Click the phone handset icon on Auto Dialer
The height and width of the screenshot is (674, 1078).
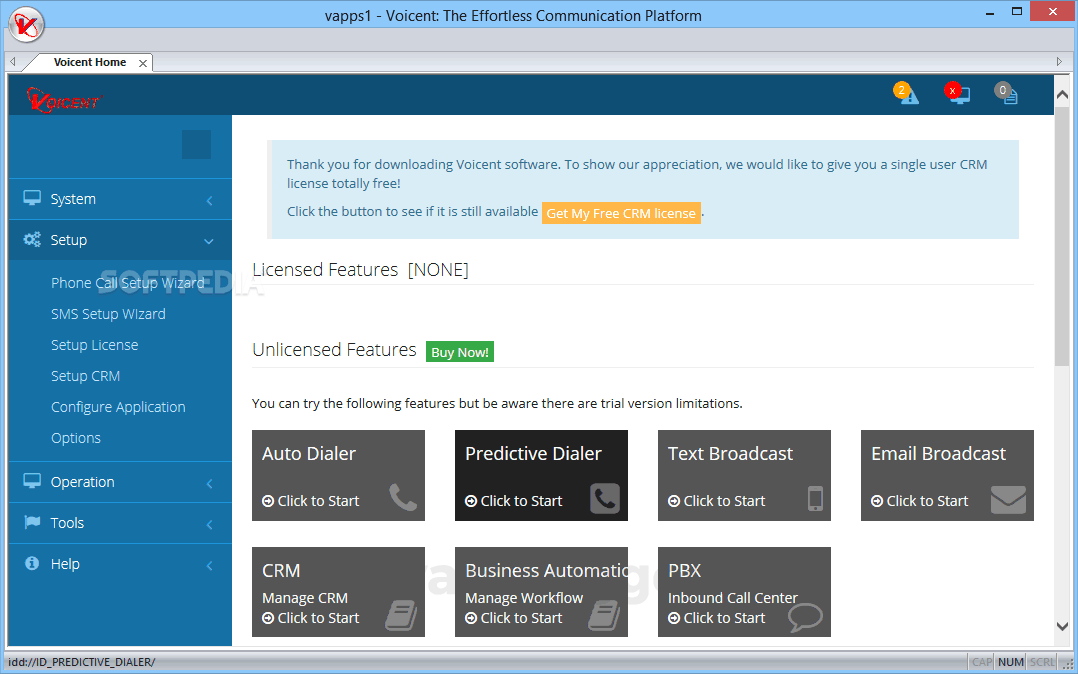403,497
